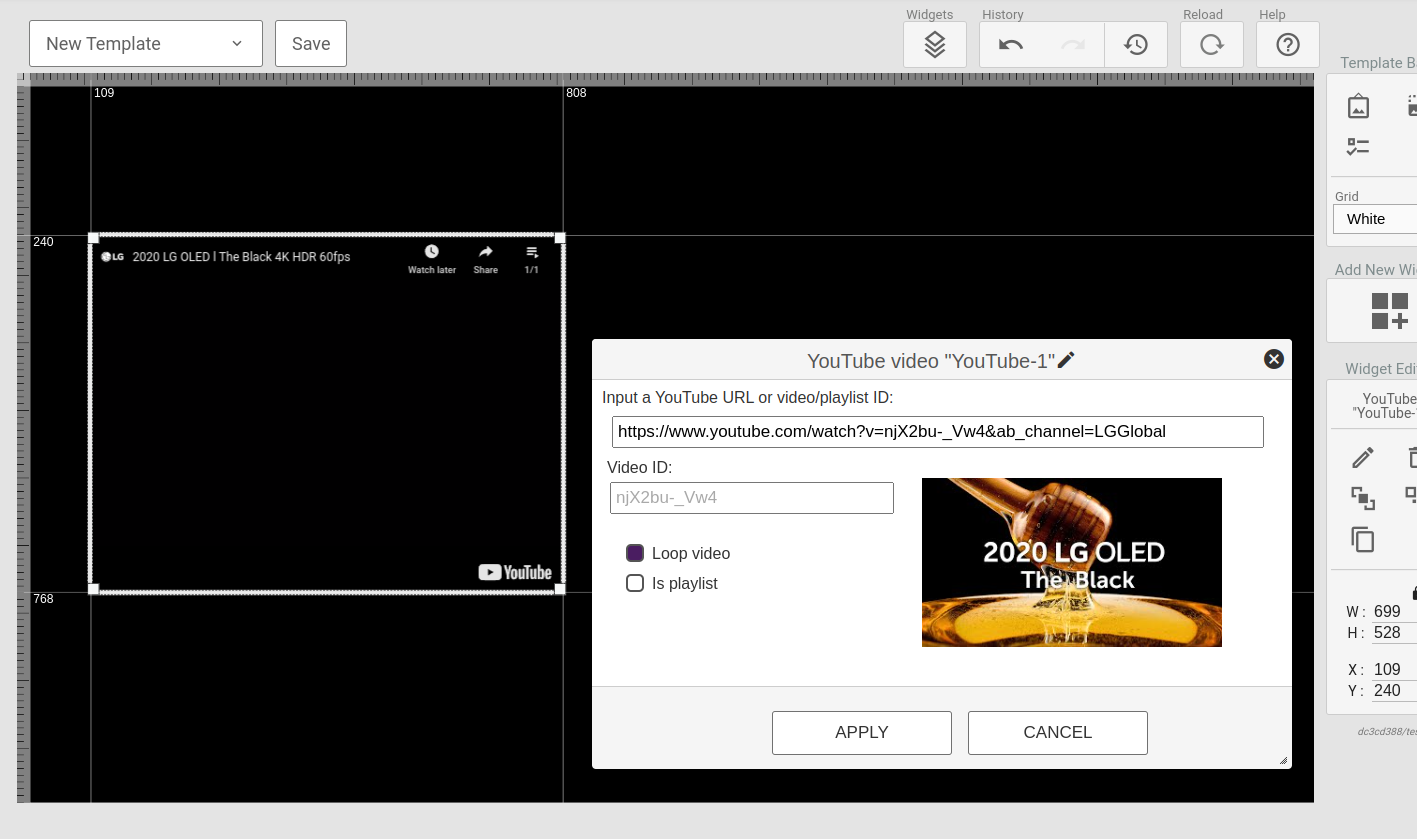Image resolution: width=1417 pixels, height=839 pixels.
Task: Open the Widgets panel
Action: point(934,44)
